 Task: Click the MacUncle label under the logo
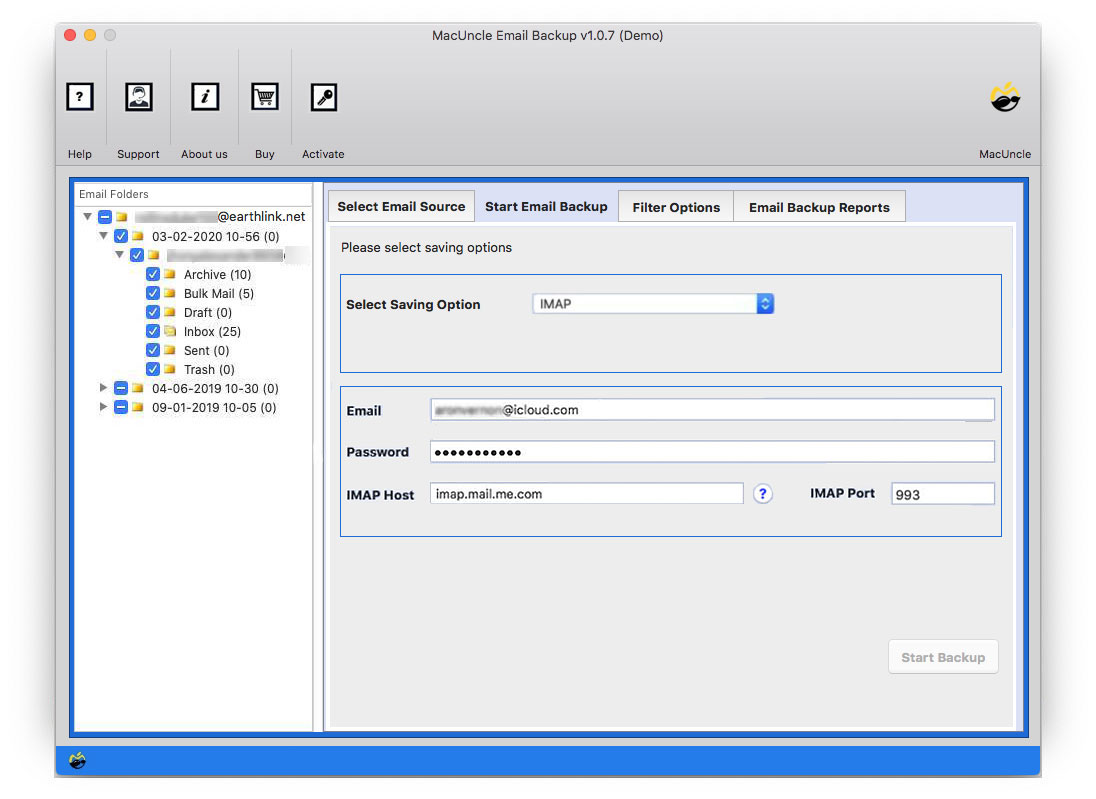click(x=1004, y=154)
